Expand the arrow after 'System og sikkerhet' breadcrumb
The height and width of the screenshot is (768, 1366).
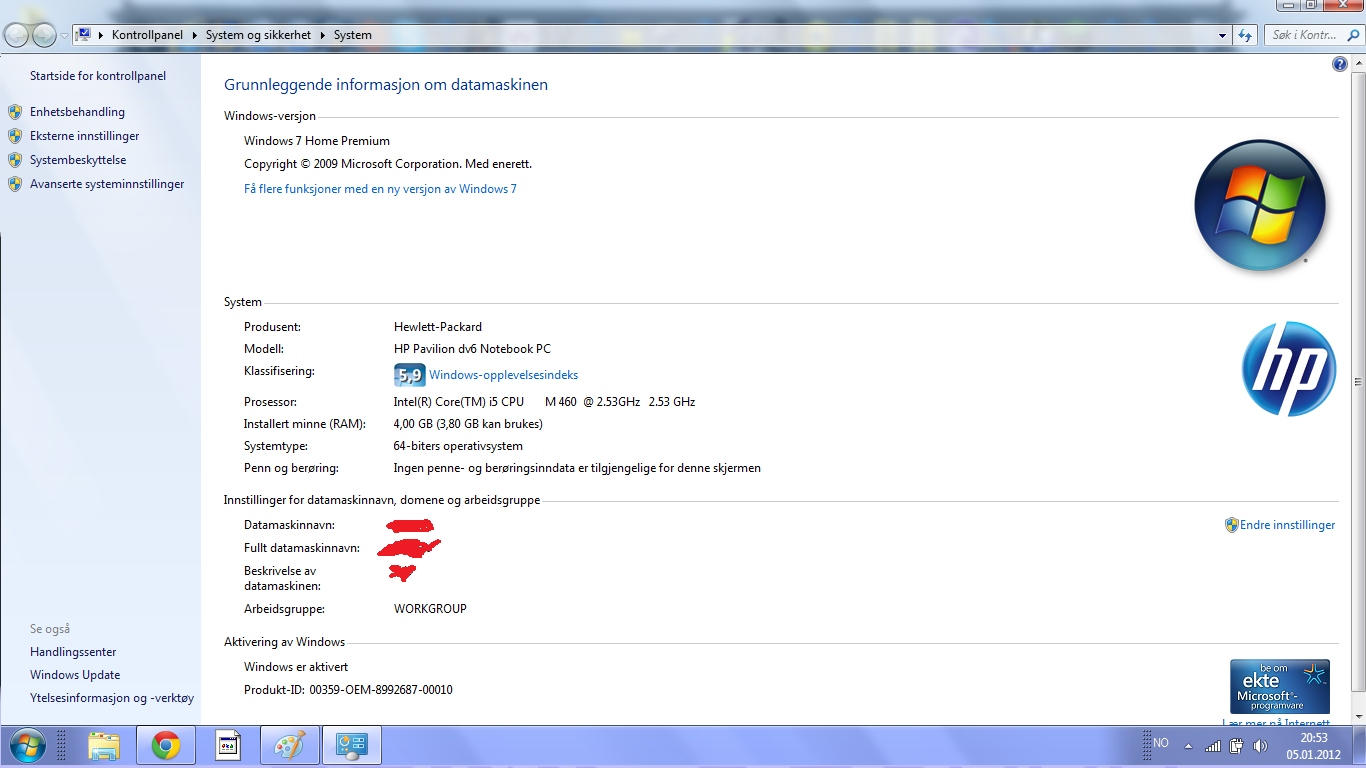pos(322,35)
